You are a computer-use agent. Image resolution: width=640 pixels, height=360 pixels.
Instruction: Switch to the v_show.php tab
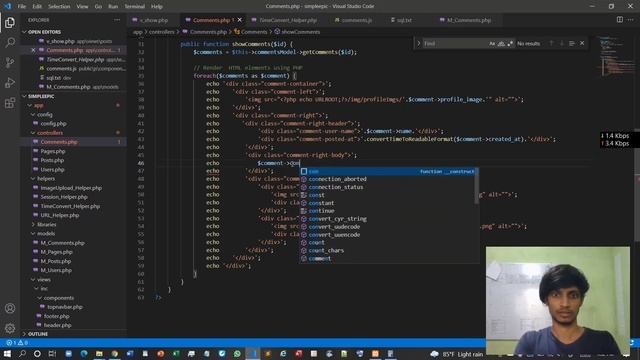153,20
